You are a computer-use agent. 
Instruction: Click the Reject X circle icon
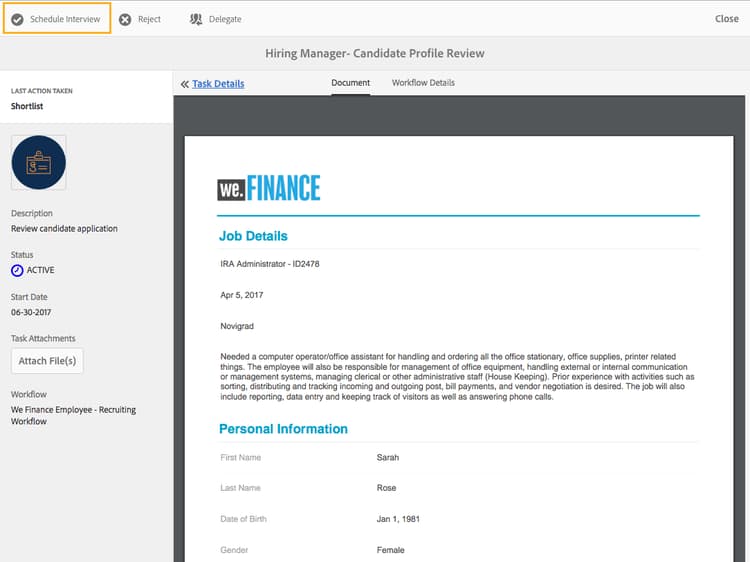pos(125,20)
